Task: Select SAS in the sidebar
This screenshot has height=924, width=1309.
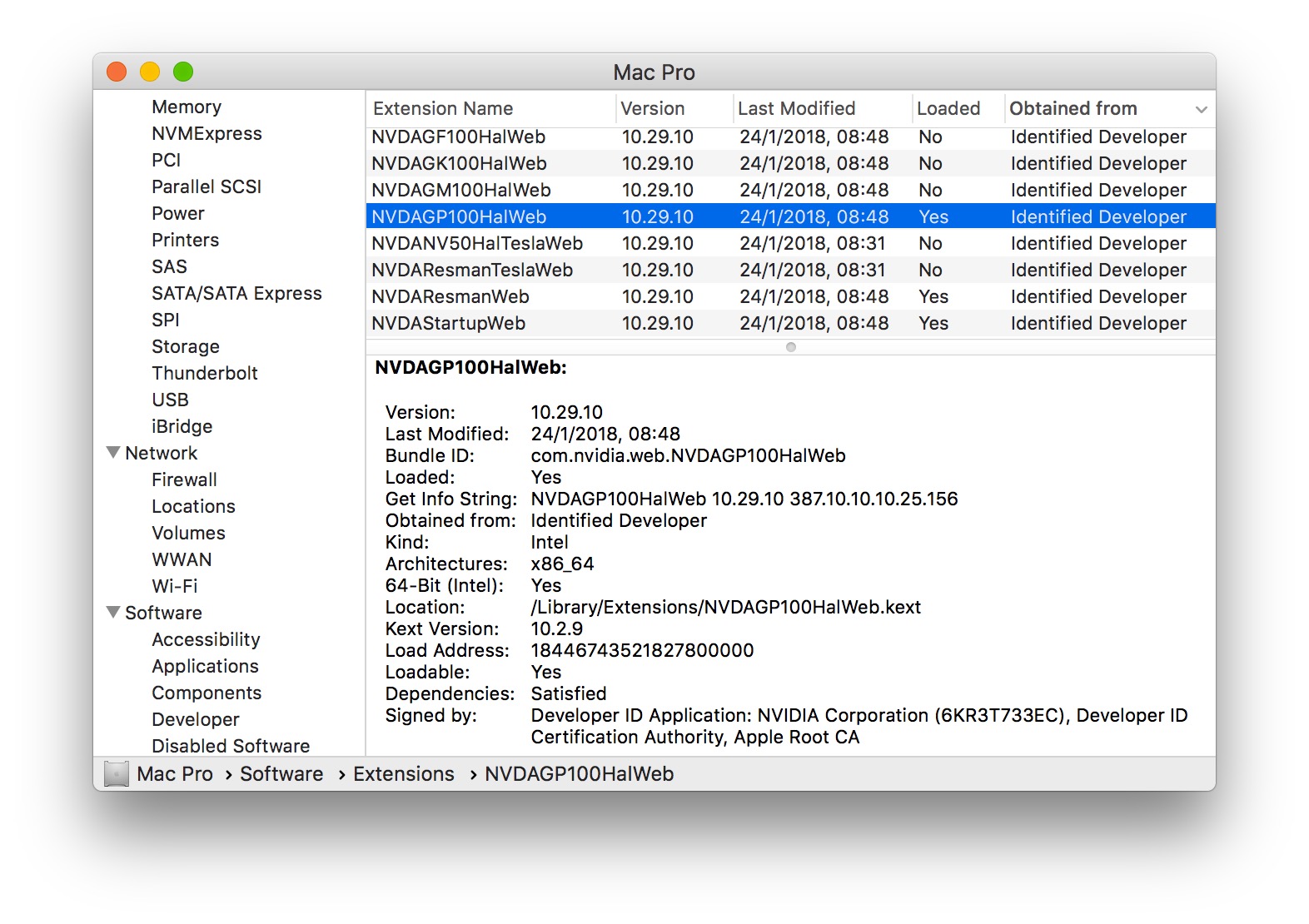Action: [169, 266]
